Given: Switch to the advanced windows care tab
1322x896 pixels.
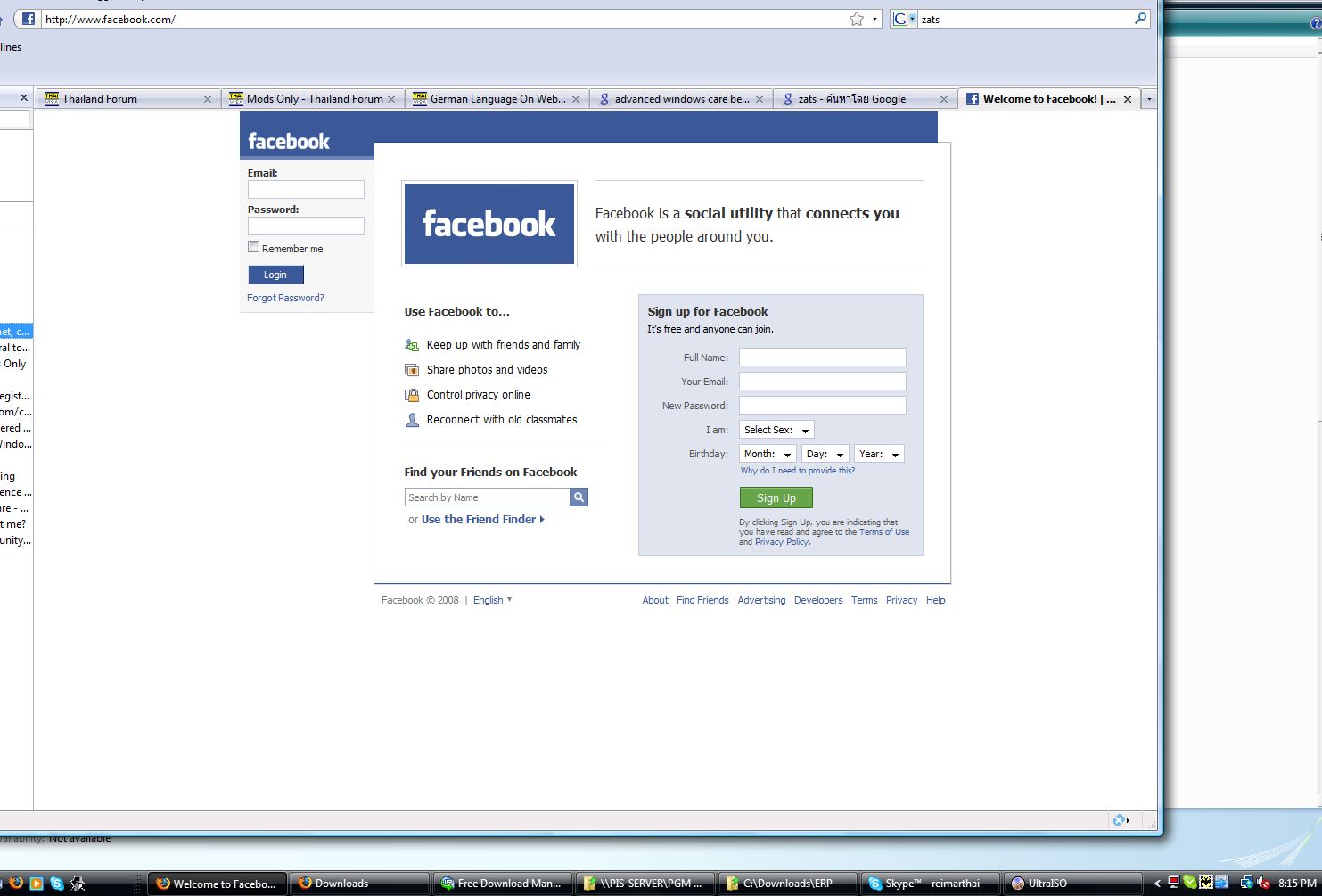Looking at the screenshot, I should [680, 99].
